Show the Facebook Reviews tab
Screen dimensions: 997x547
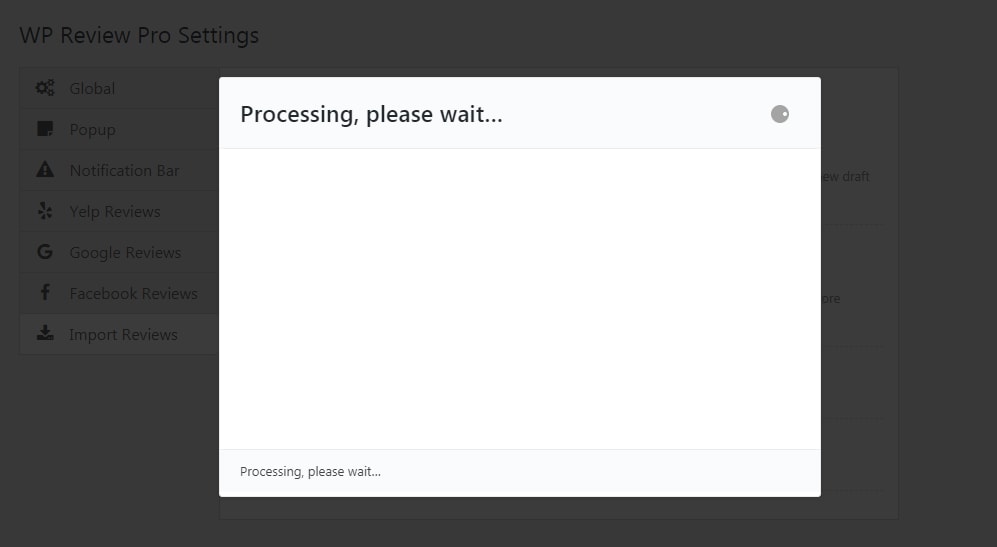click(133, 293)
